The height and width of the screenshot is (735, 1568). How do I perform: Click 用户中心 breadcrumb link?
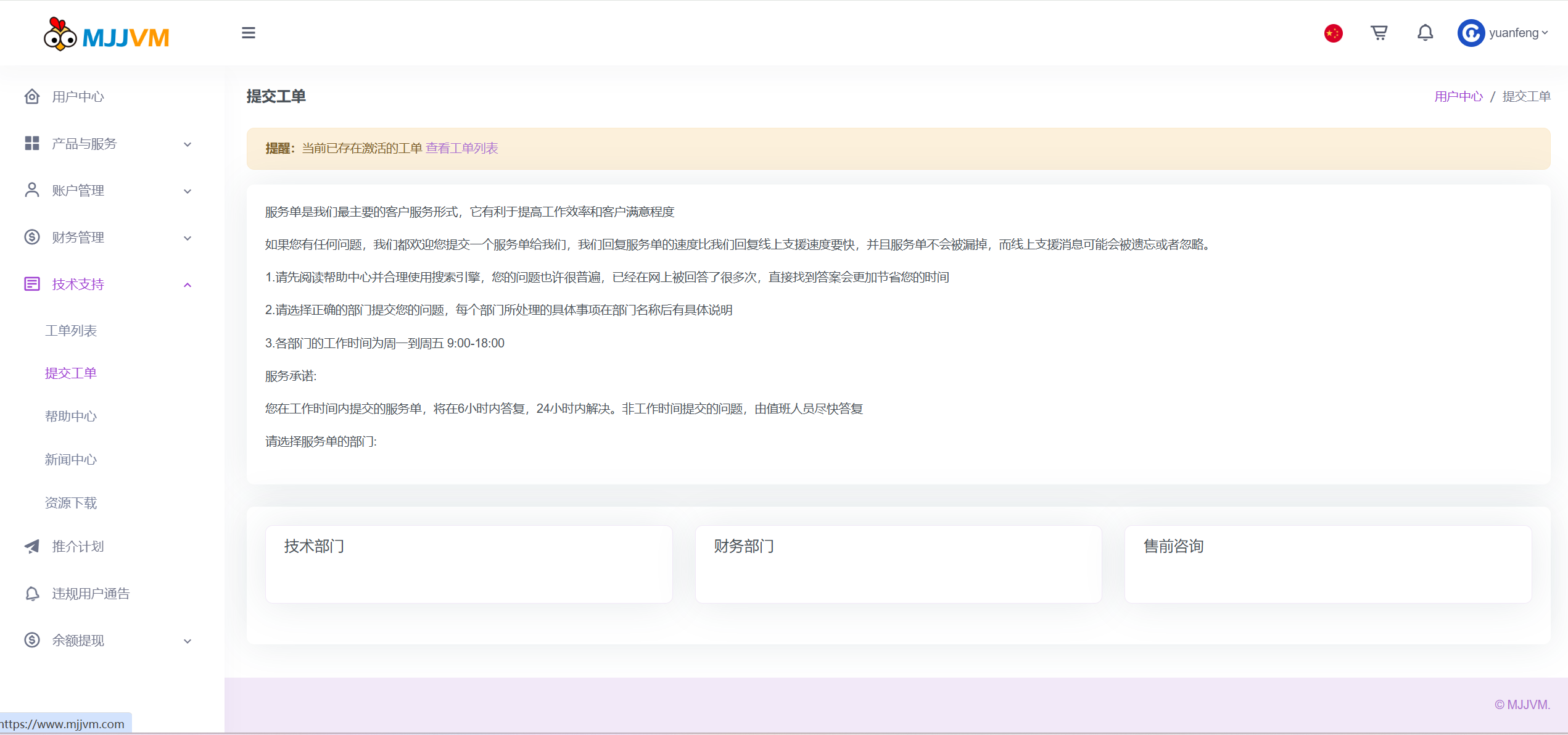[1458, 96]
